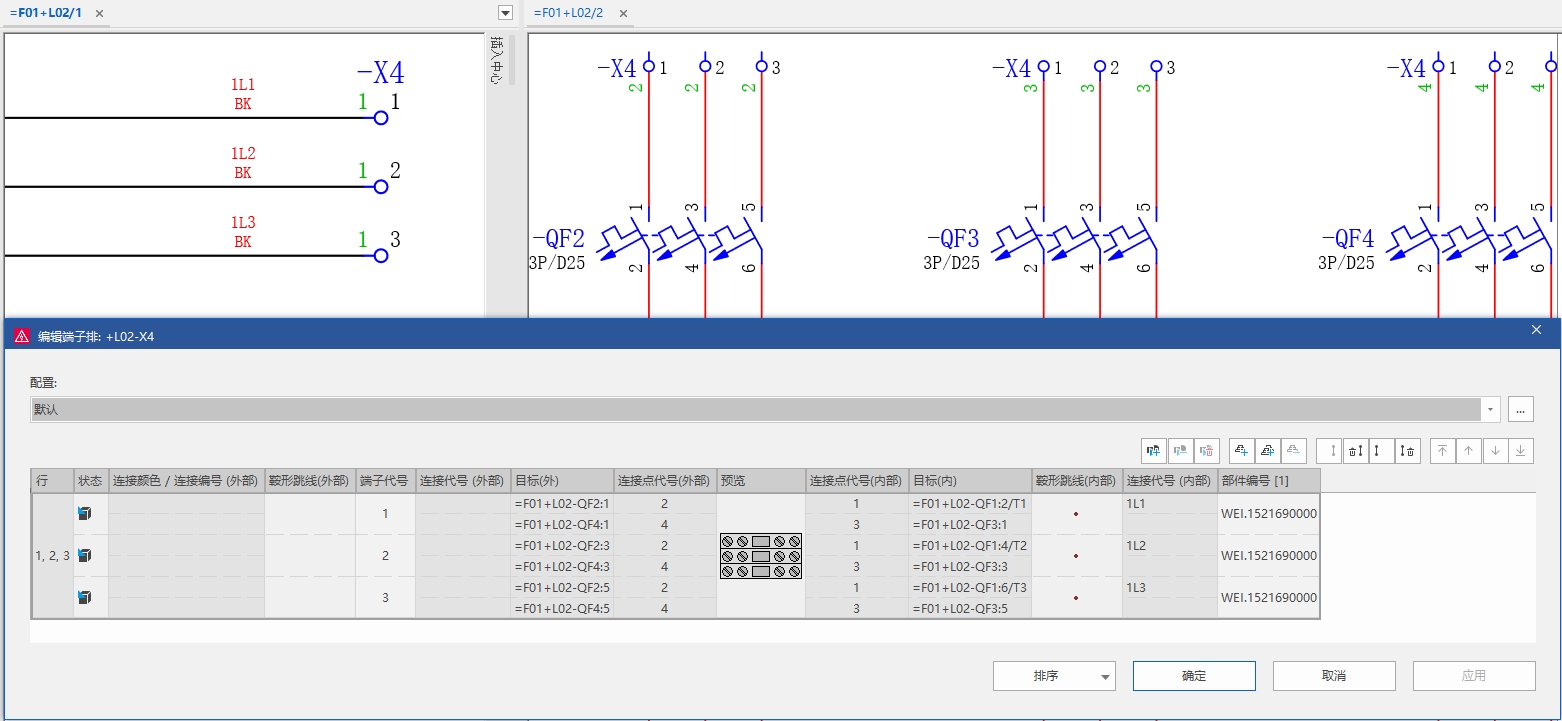Viewport: 1562px width, 721px height.
Task: Click the move to top arrow icon
Action: pyautogui.click(x=1442, y=451)
